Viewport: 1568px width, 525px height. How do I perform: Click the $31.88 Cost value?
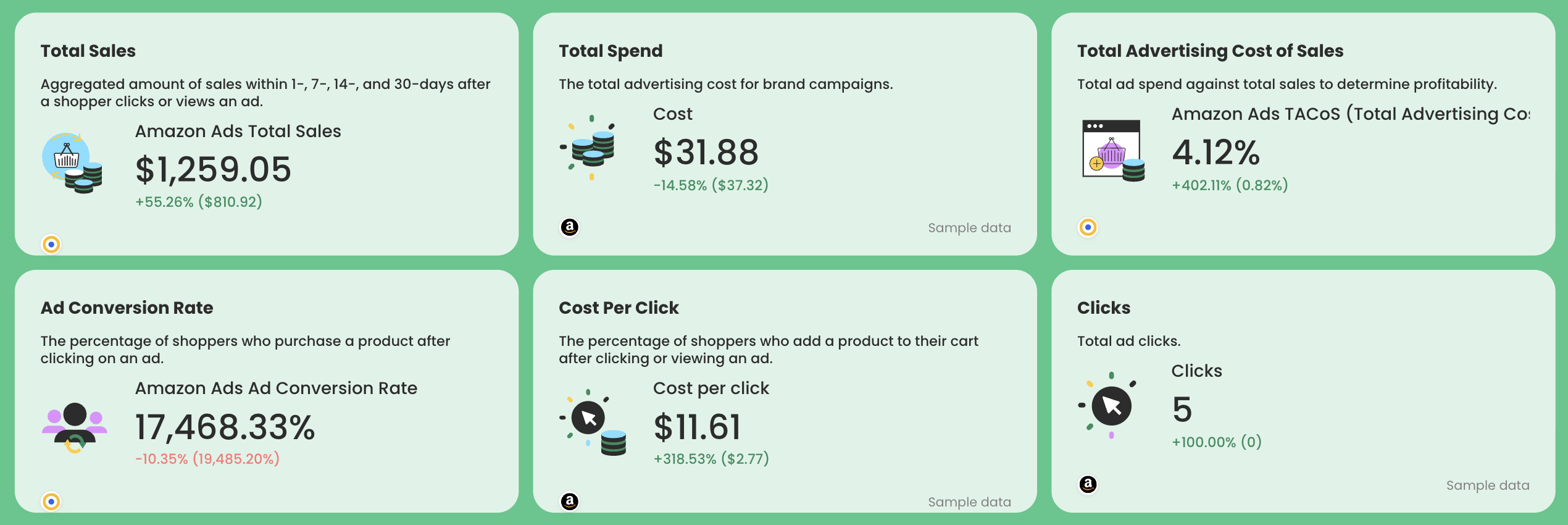point(706,153)
